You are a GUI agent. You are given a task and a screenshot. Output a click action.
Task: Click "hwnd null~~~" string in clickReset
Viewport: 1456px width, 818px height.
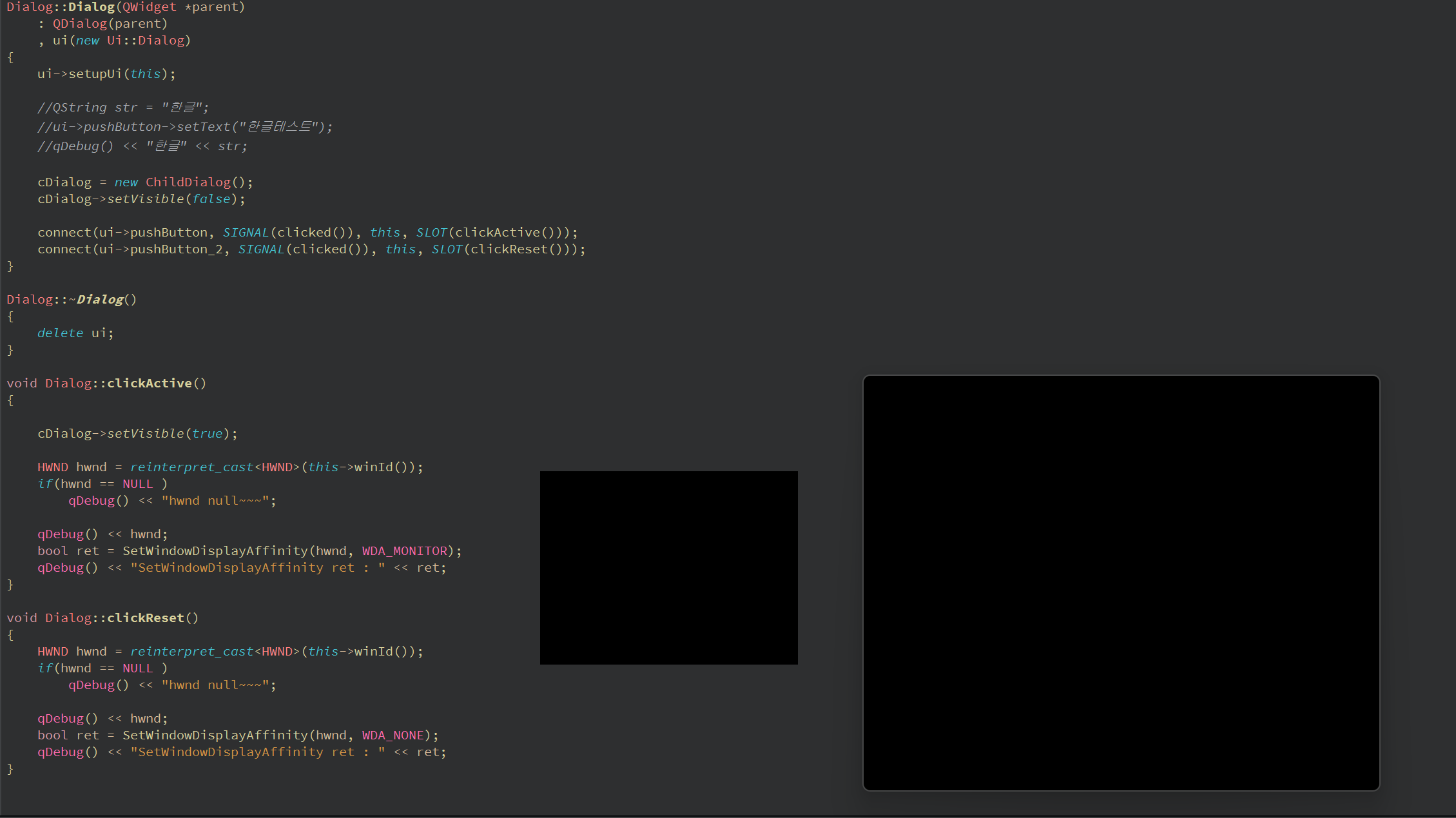click(215, 685)
